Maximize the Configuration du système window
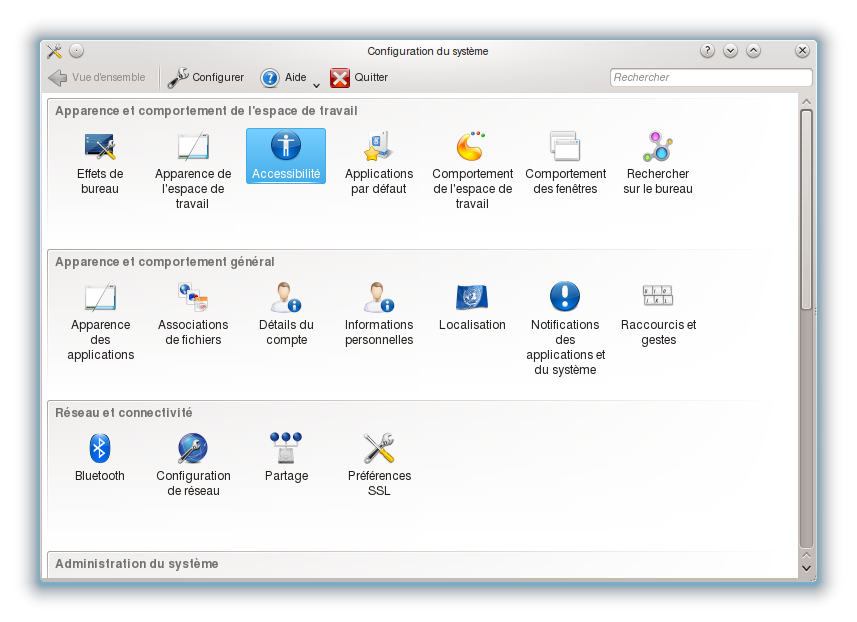Screen dimensions: 857x622 click(753, 51)
